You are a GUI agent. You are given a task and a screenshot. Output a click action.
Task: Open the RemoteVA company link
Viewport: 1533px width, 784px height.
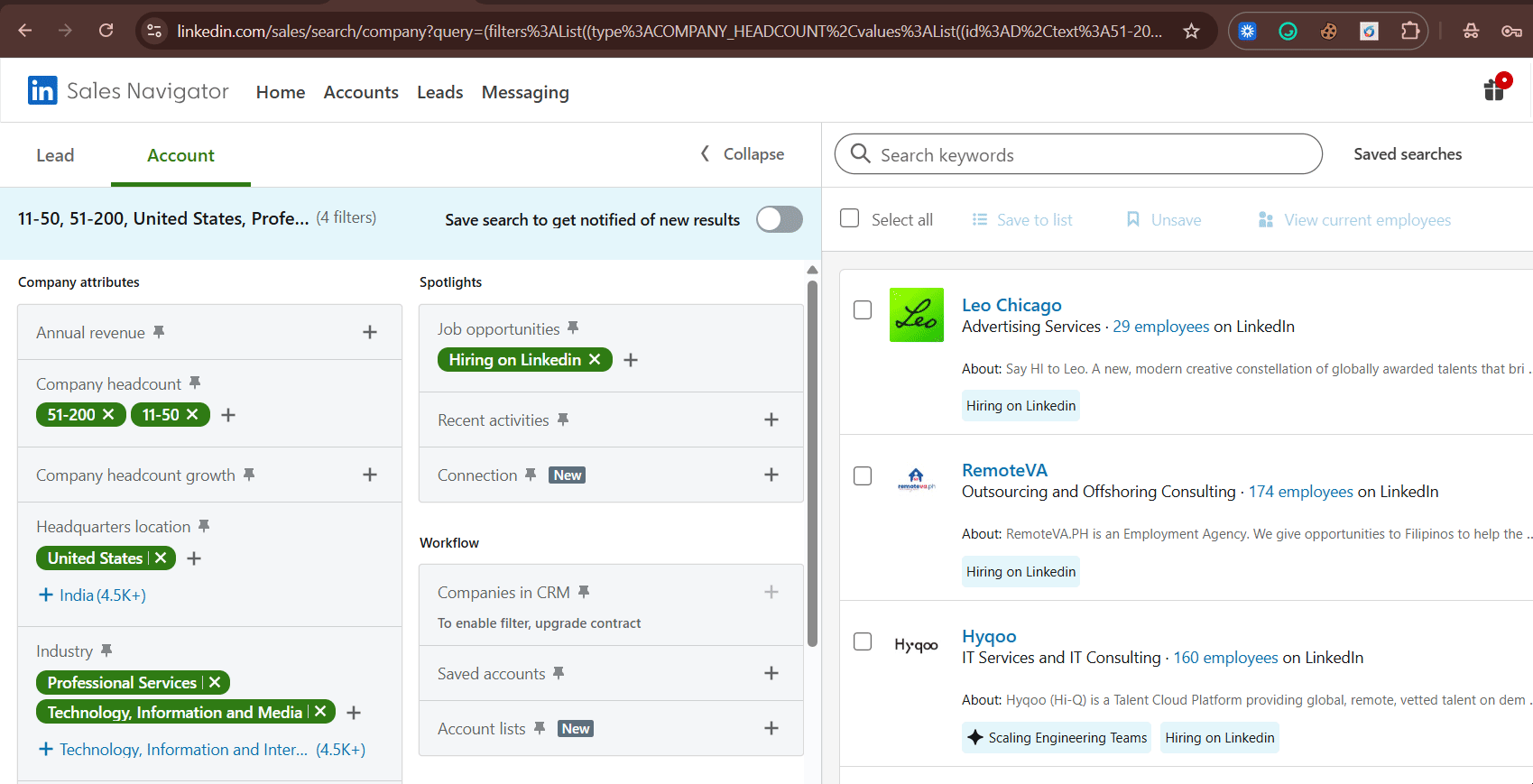[x=1004, y=470]
